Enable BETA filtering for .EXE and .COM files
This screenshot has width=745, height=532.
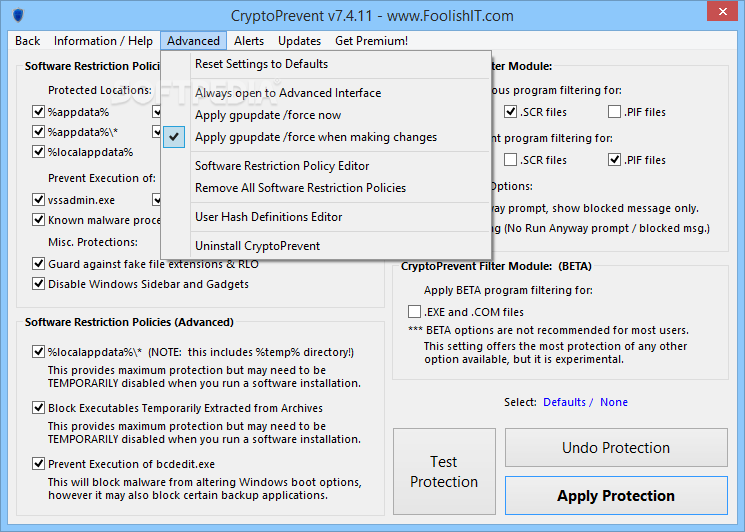[x=414, y=312]
